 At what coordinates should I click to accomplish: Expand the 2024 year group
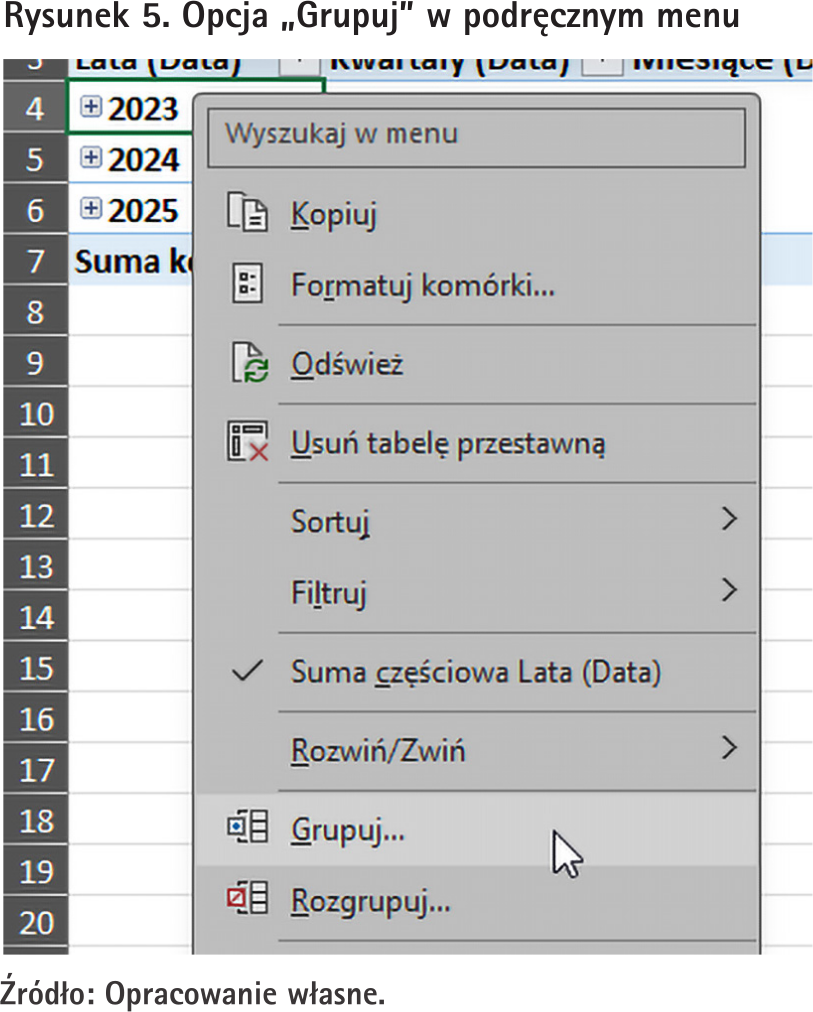click(90, 158)
